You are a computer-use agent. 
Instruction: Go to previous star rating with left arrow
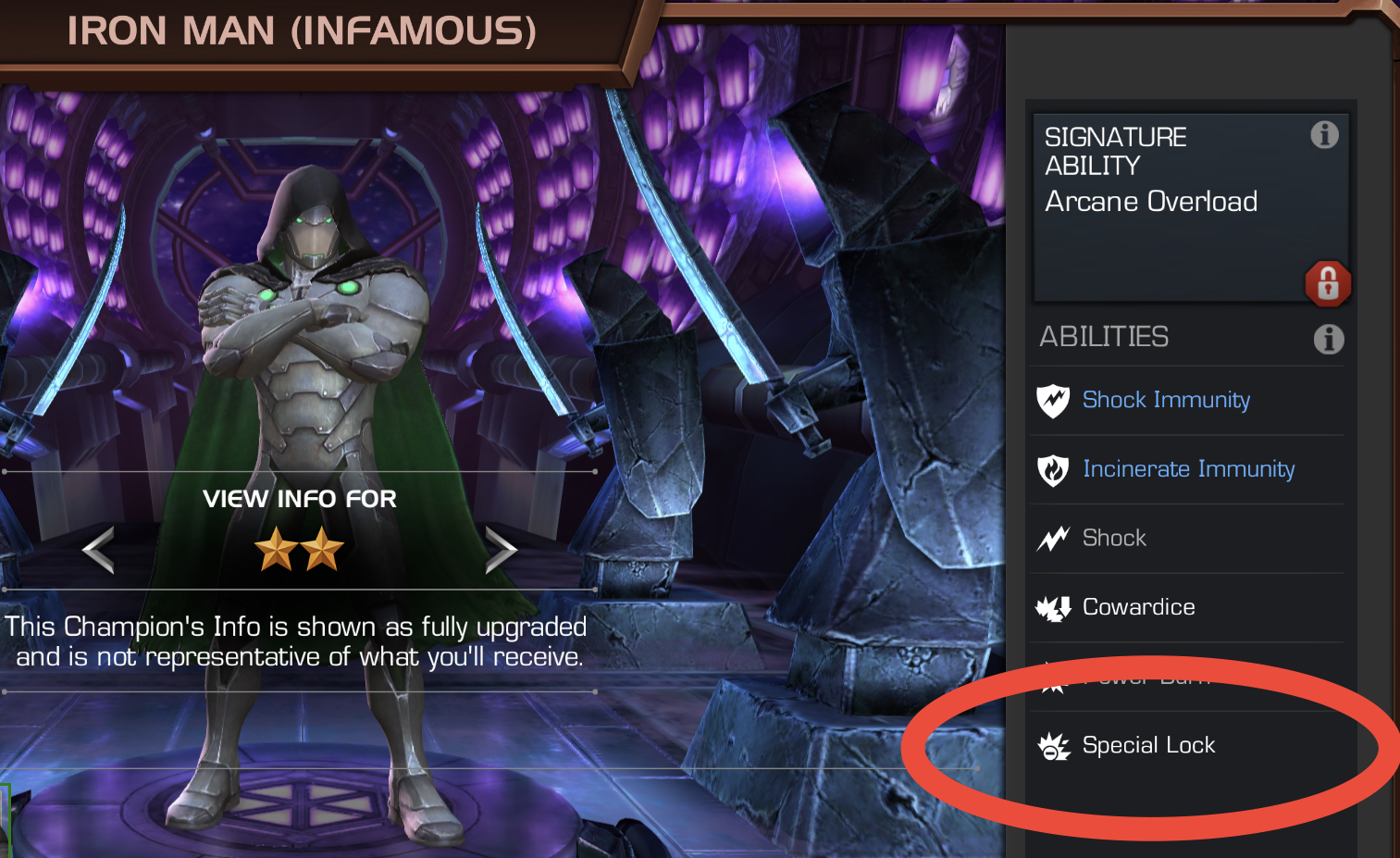coord(98,550)
